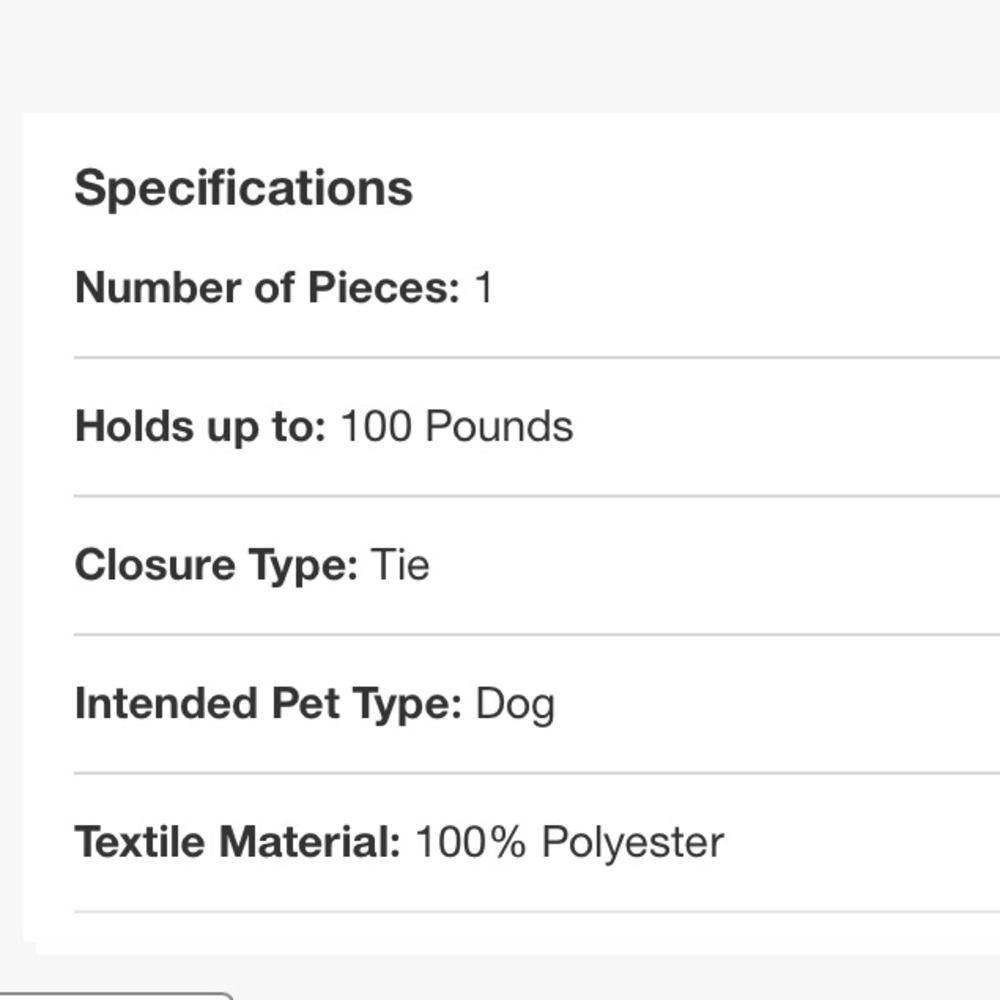Select the 'Closure Type:' label

[216, 566]
